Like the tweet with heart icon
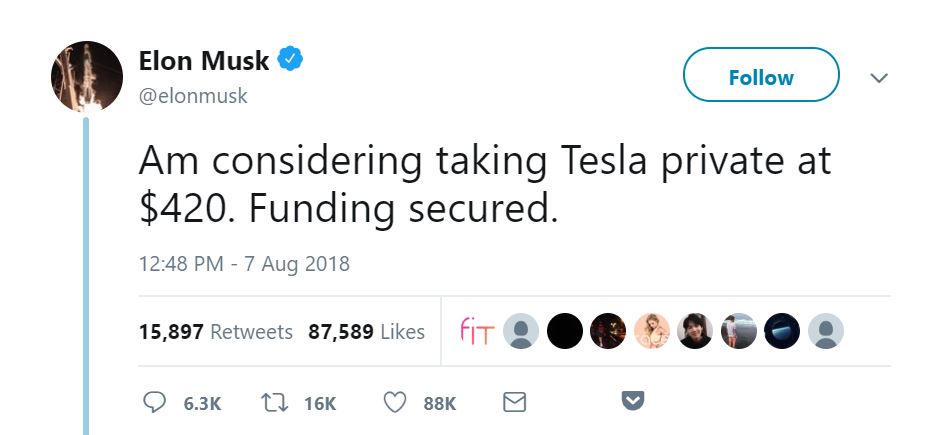Screen dimensions: 950x435 click(396, 402)
